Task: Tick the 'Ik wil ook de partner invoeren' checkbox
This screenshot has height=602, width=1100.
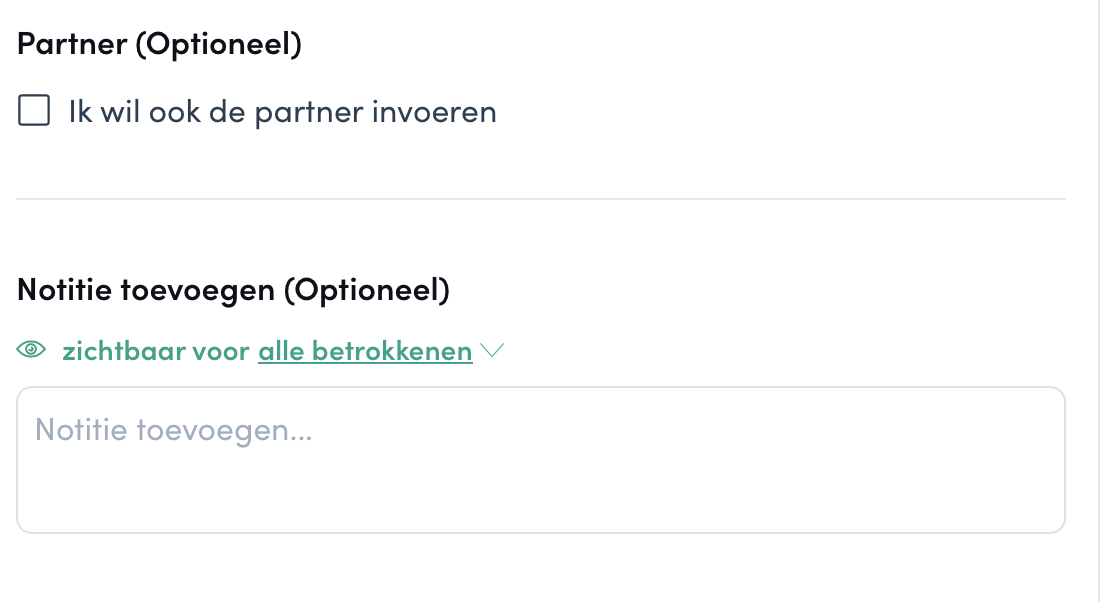Action: click(x=34, y=110)
